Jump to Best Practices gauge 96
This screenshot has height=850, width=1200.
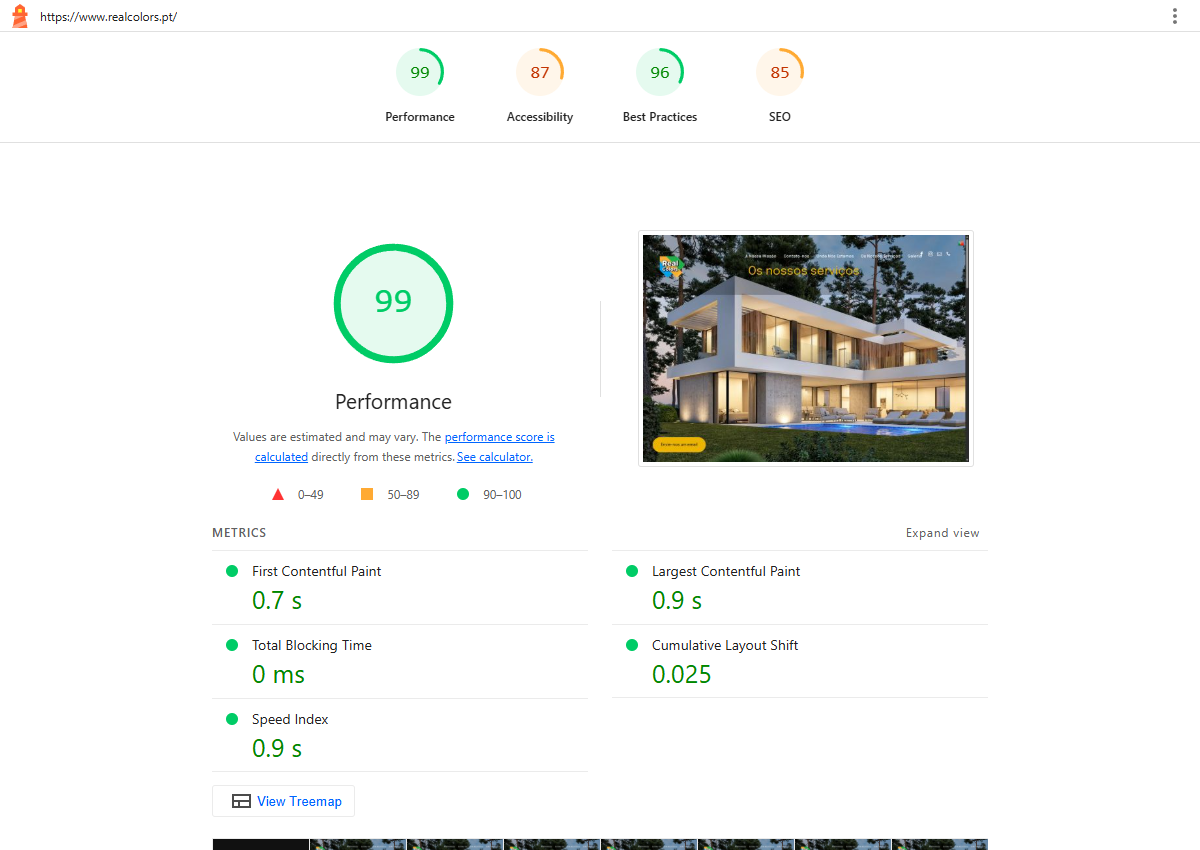click(x=660, y=86)
